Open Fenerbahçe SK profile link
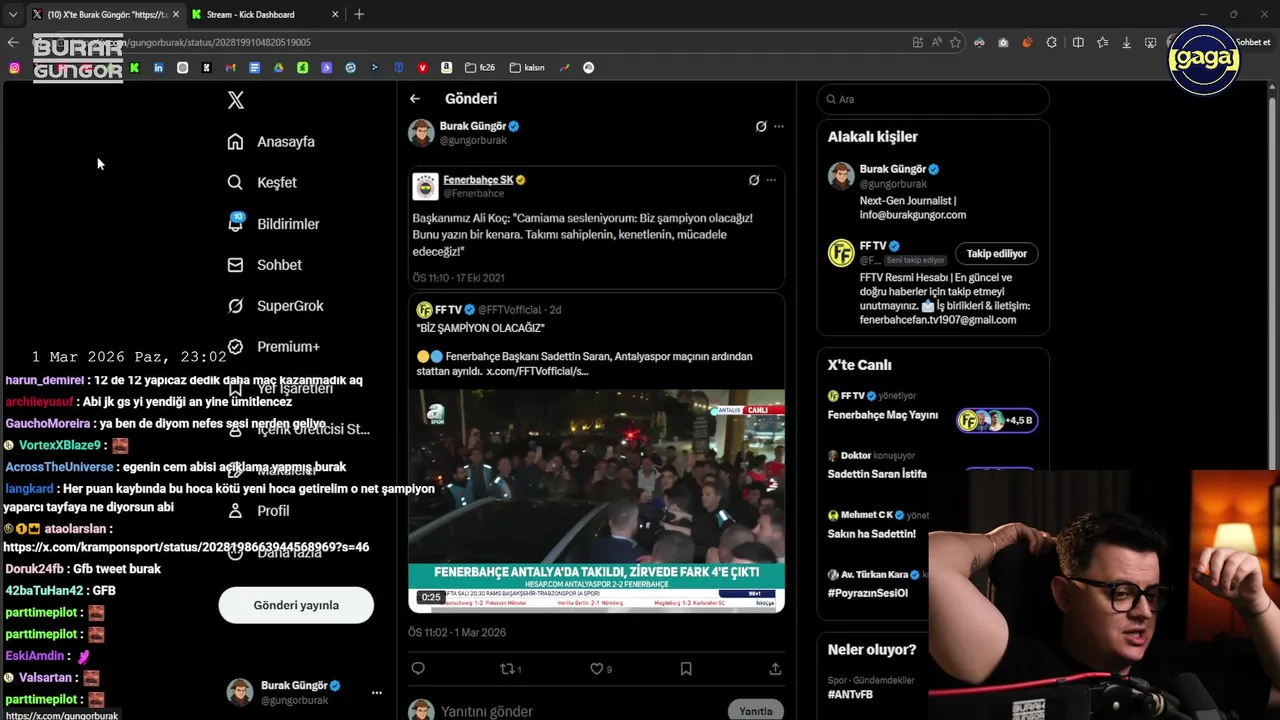1280x720 pixels. (x=478, y=180)
